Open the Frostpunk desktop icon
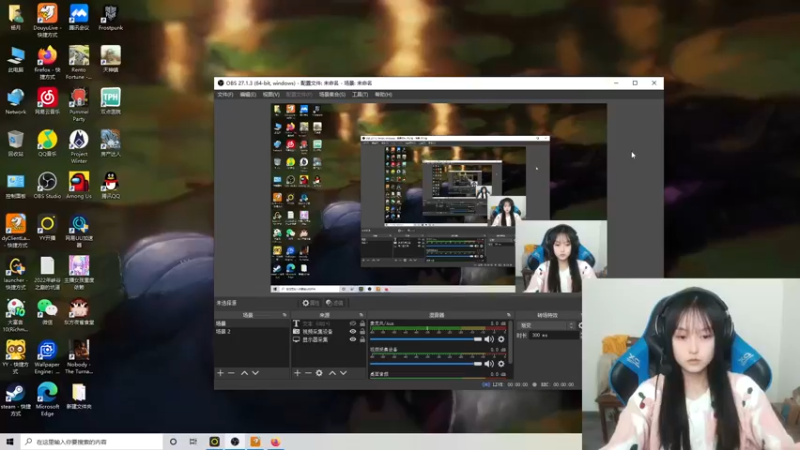This screenshot has width=800, height=450. (111, 16)
